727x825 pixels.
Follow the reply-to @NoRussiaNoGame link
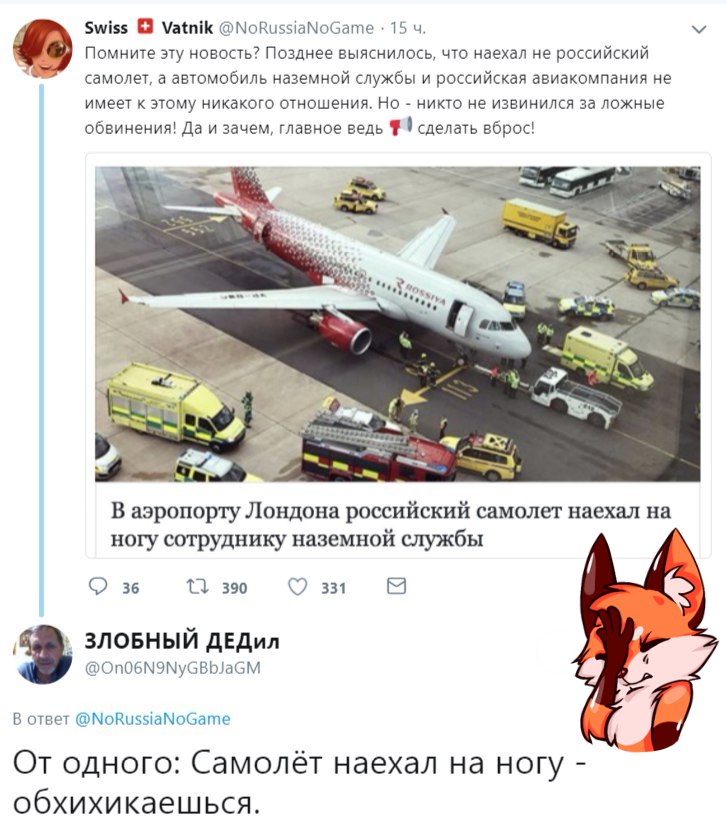153,719
